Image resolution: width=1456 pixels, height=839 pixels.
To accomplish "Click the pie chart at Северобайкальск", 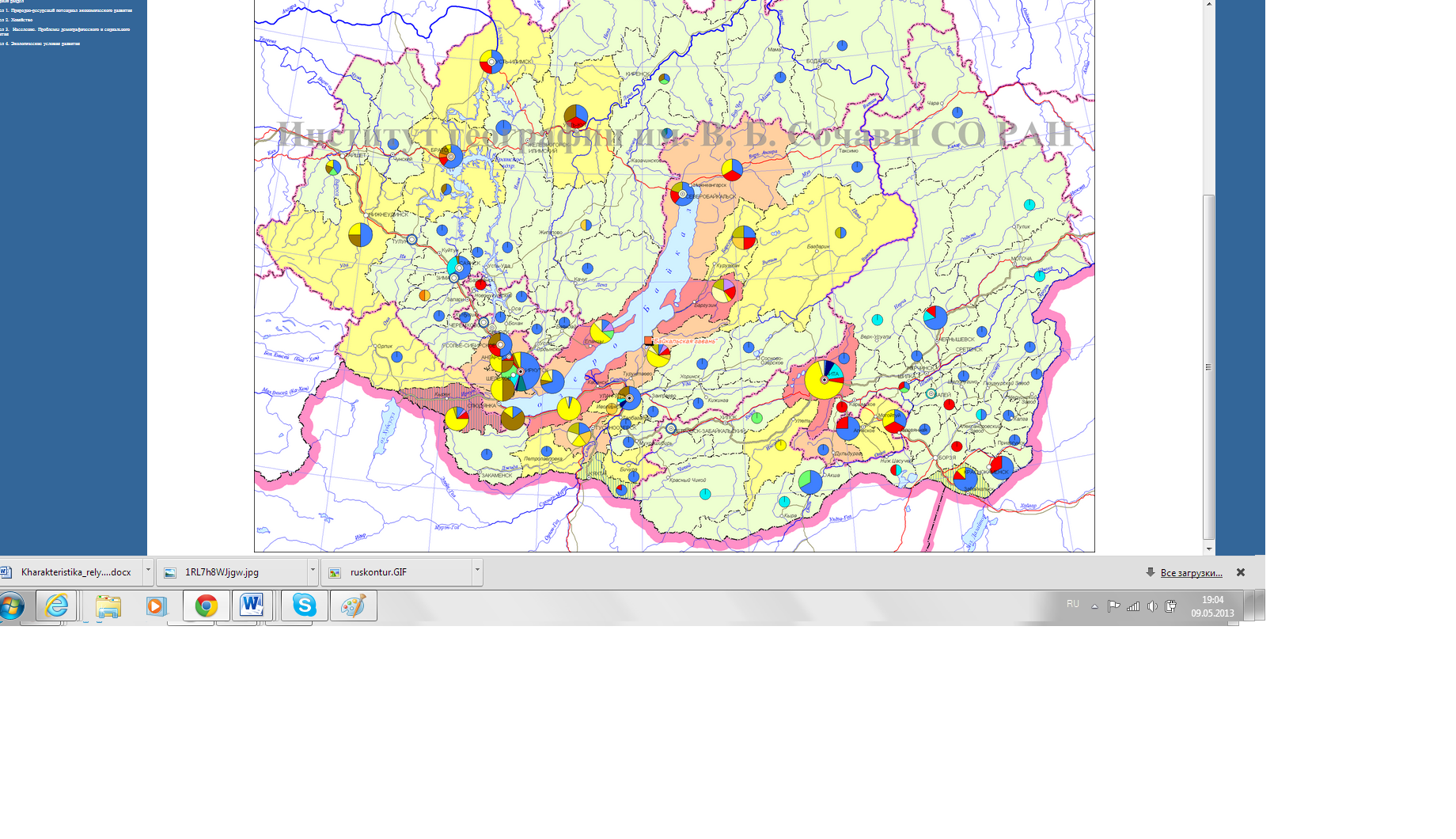I will 682,193.
